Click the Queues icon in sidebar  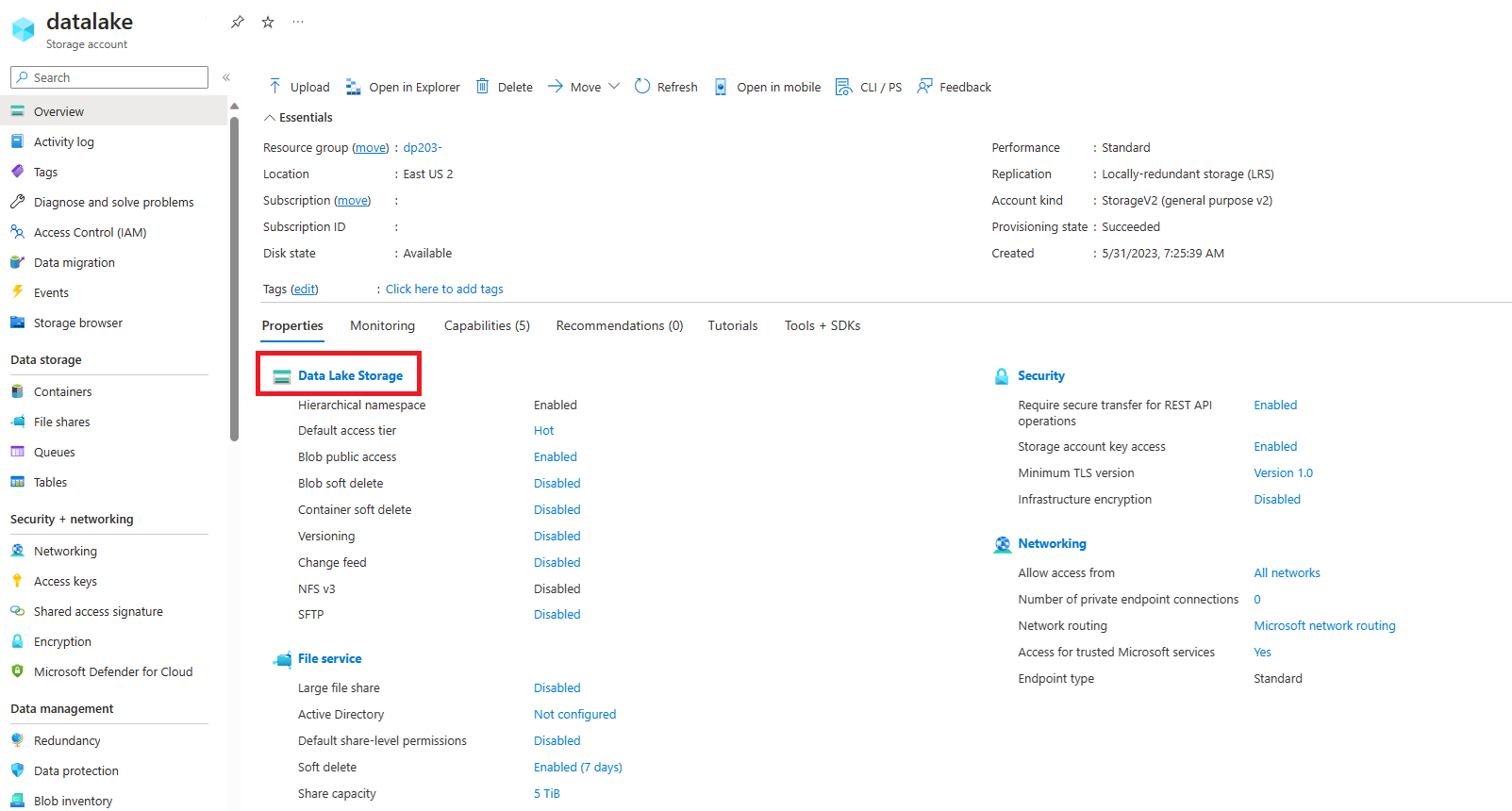17,452
